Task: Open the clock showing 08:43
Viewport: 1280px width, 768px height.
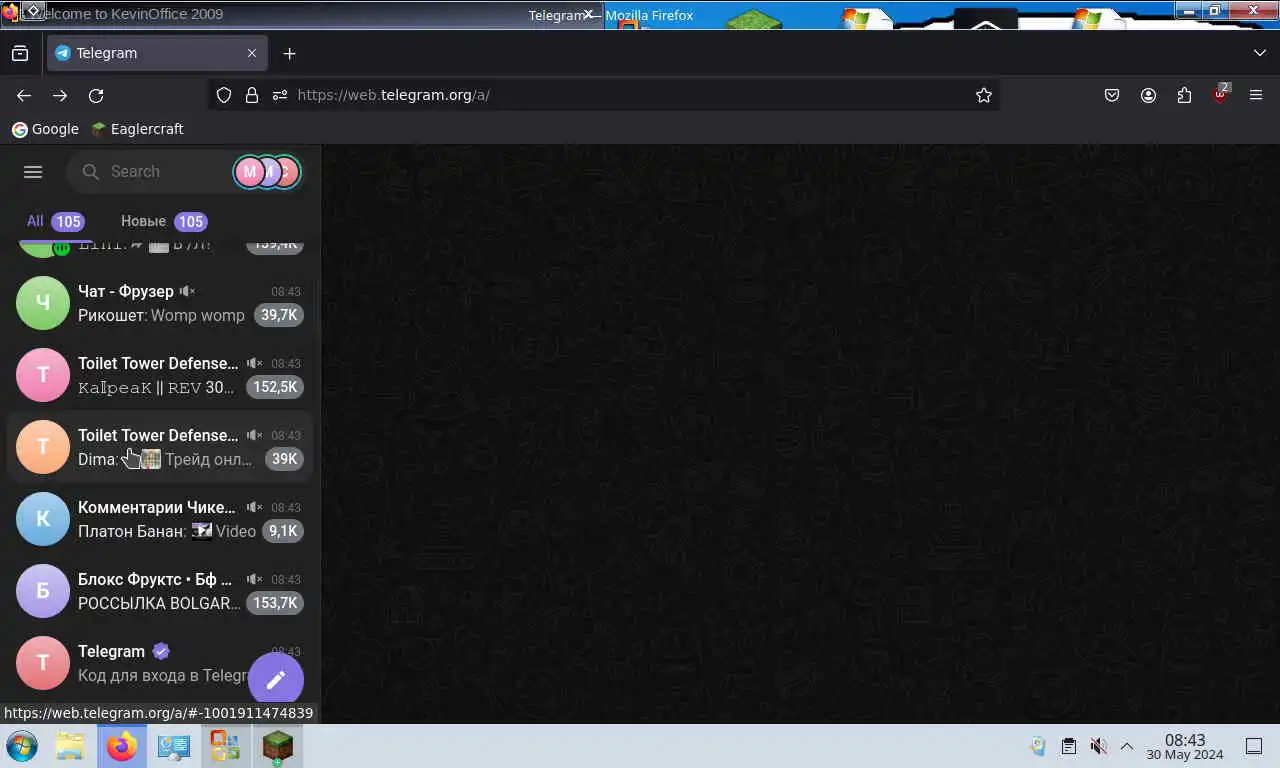Action: (1185, 746)
